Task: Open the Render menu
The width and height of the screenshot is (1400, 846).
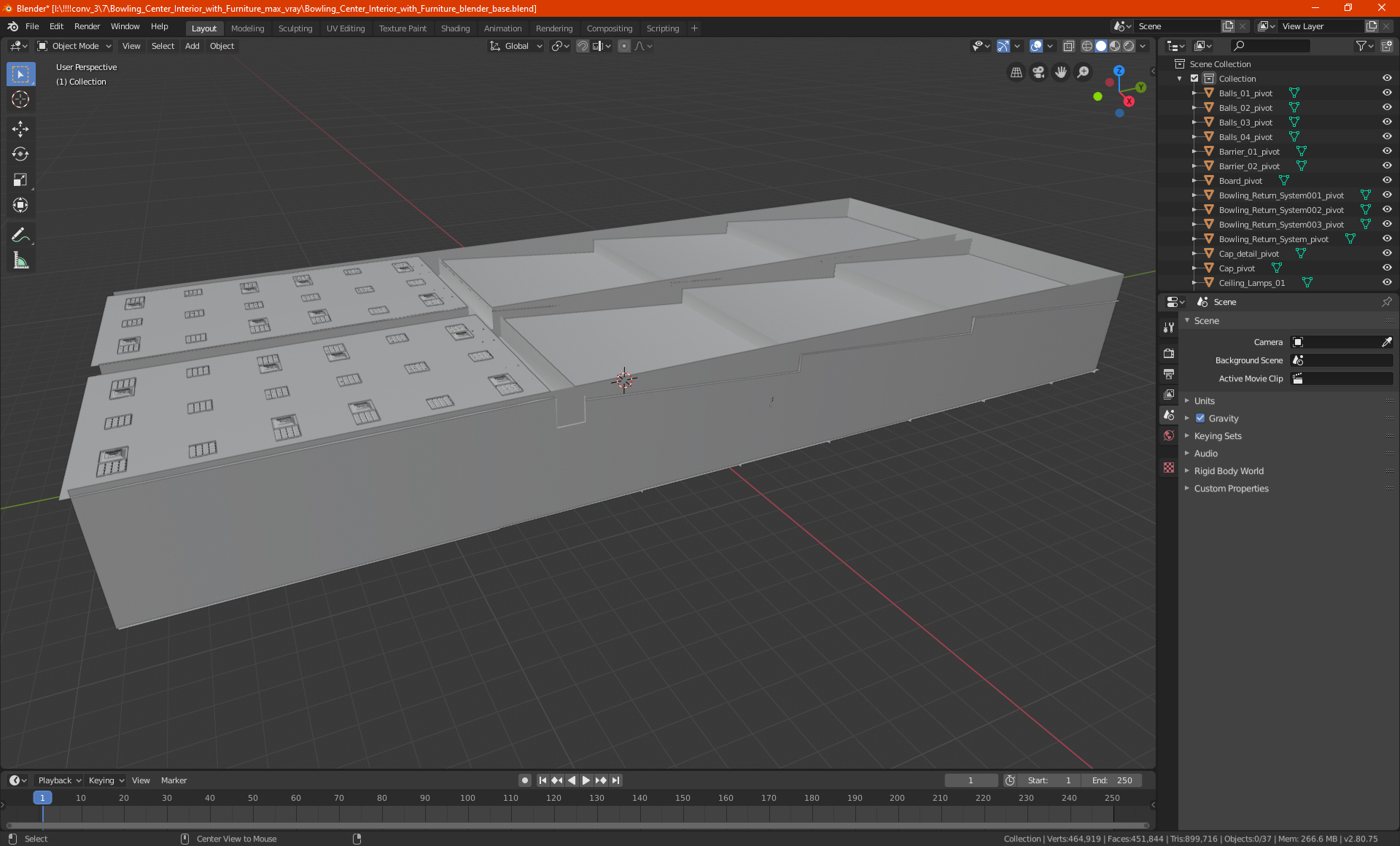Action: tap(87, 26)
